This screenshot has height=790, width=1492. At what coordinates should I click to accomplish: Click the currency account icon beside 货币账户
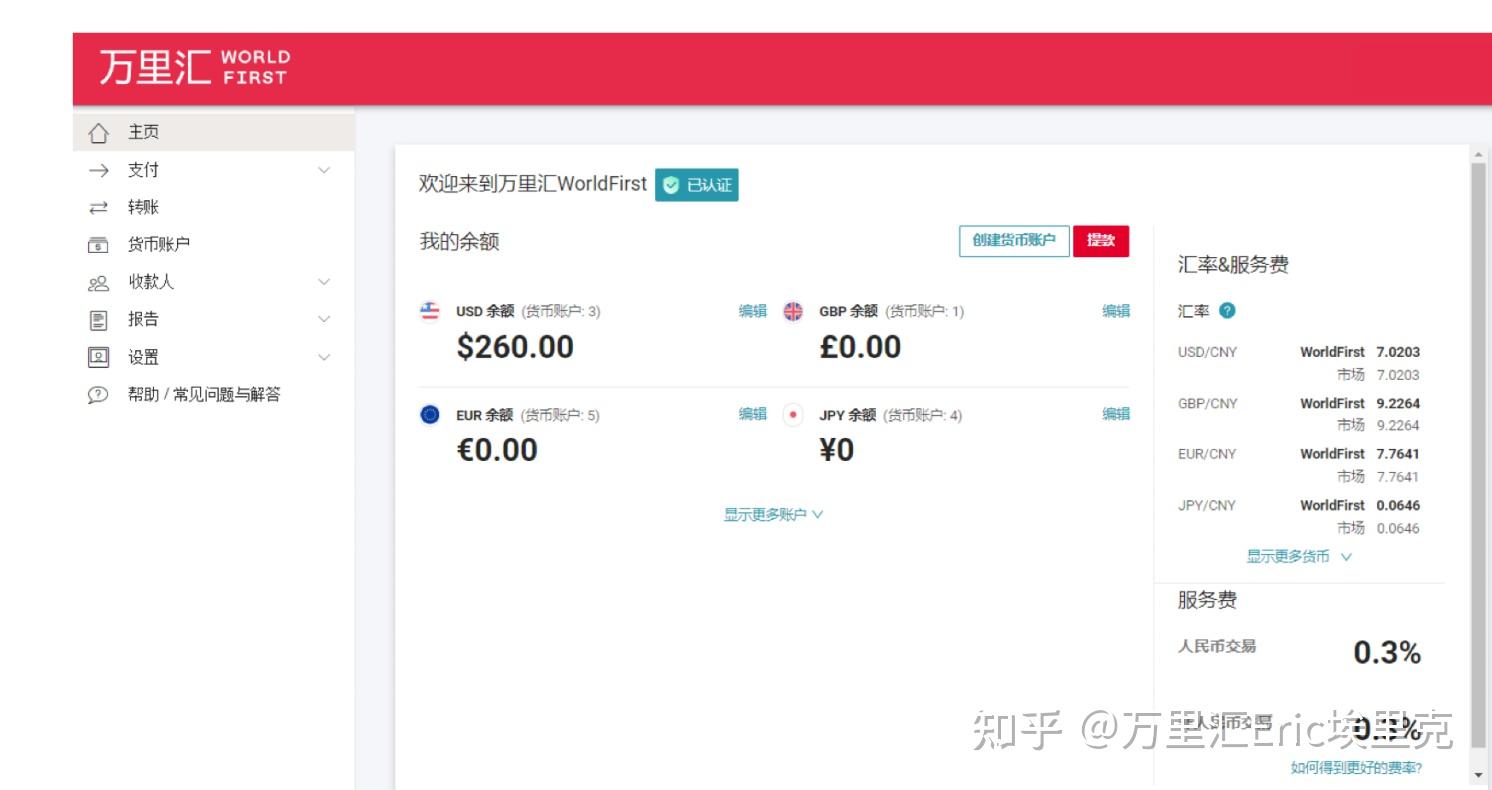point(98,245)
